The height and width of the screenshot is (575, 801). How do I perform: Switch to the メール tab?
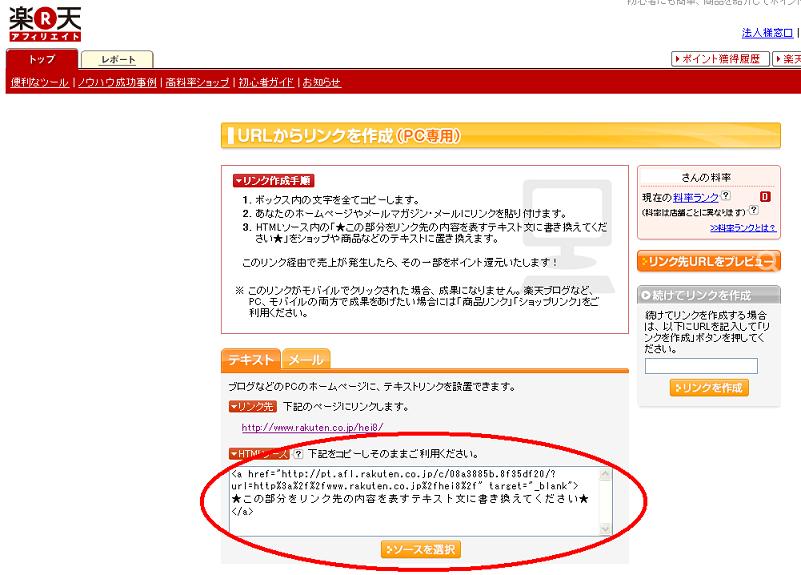[306, 360]
